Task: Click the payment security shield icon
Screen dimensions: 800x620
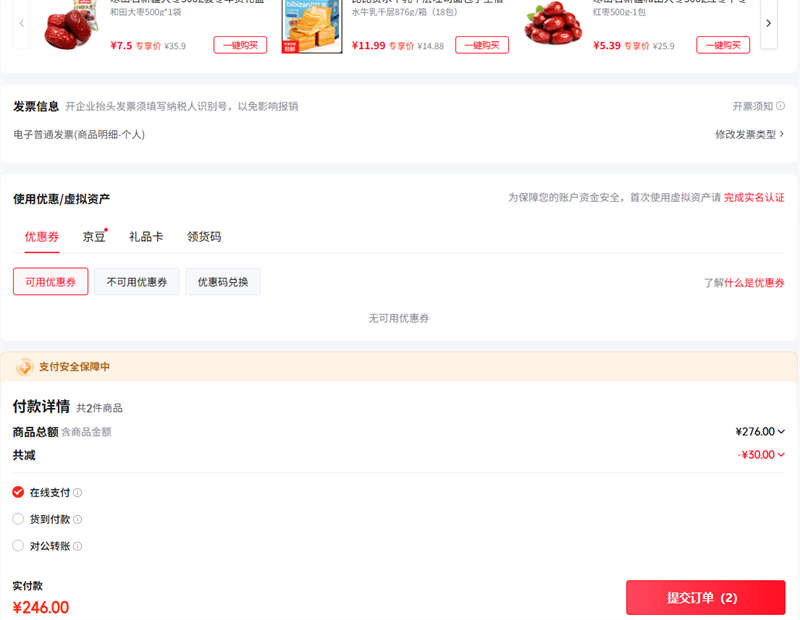Action: pyautogui.click(x=25, y=367)
